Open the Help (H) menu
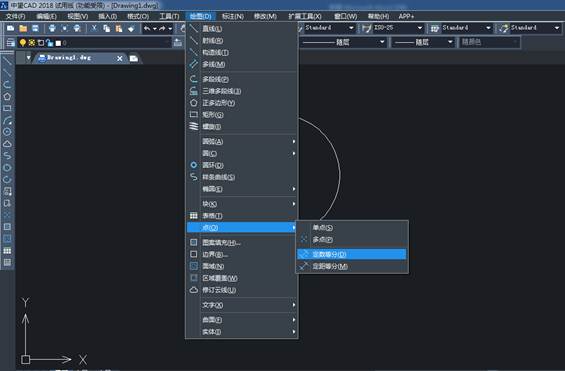The height and width of the screenshot is (371, 565). point(378,16)
